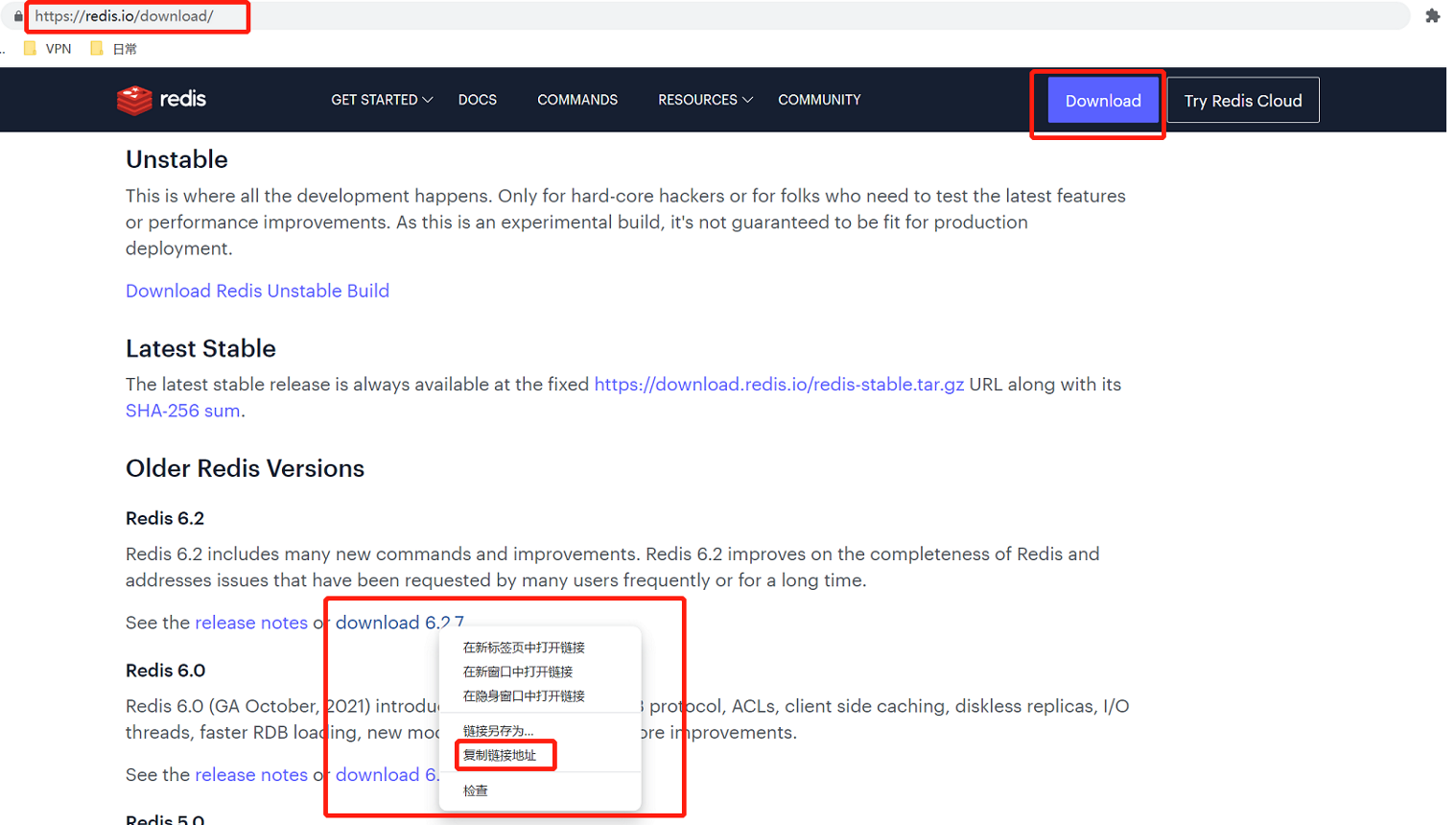Image resolution: width=1456 pixels, height=825 pixels.
Task: Open the redis-stable.tar.gz download URL link
Action: click(779, 384)
